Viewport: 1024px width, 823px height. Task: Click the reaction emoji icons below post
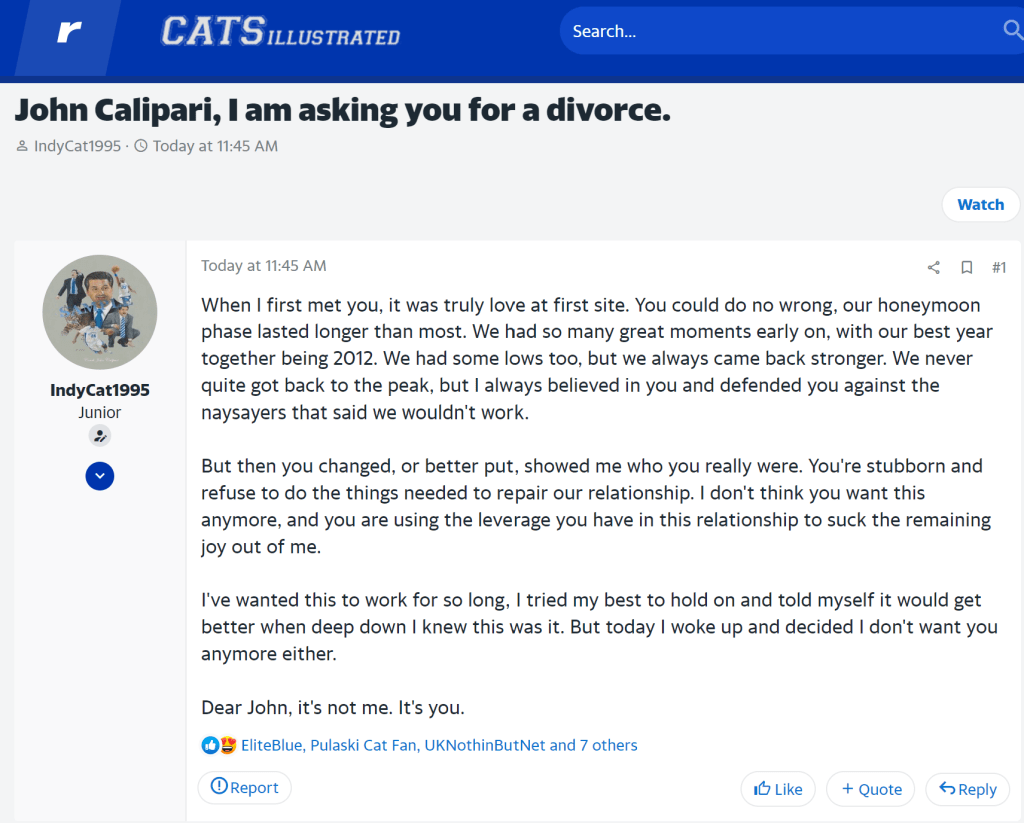click(219, 745)
